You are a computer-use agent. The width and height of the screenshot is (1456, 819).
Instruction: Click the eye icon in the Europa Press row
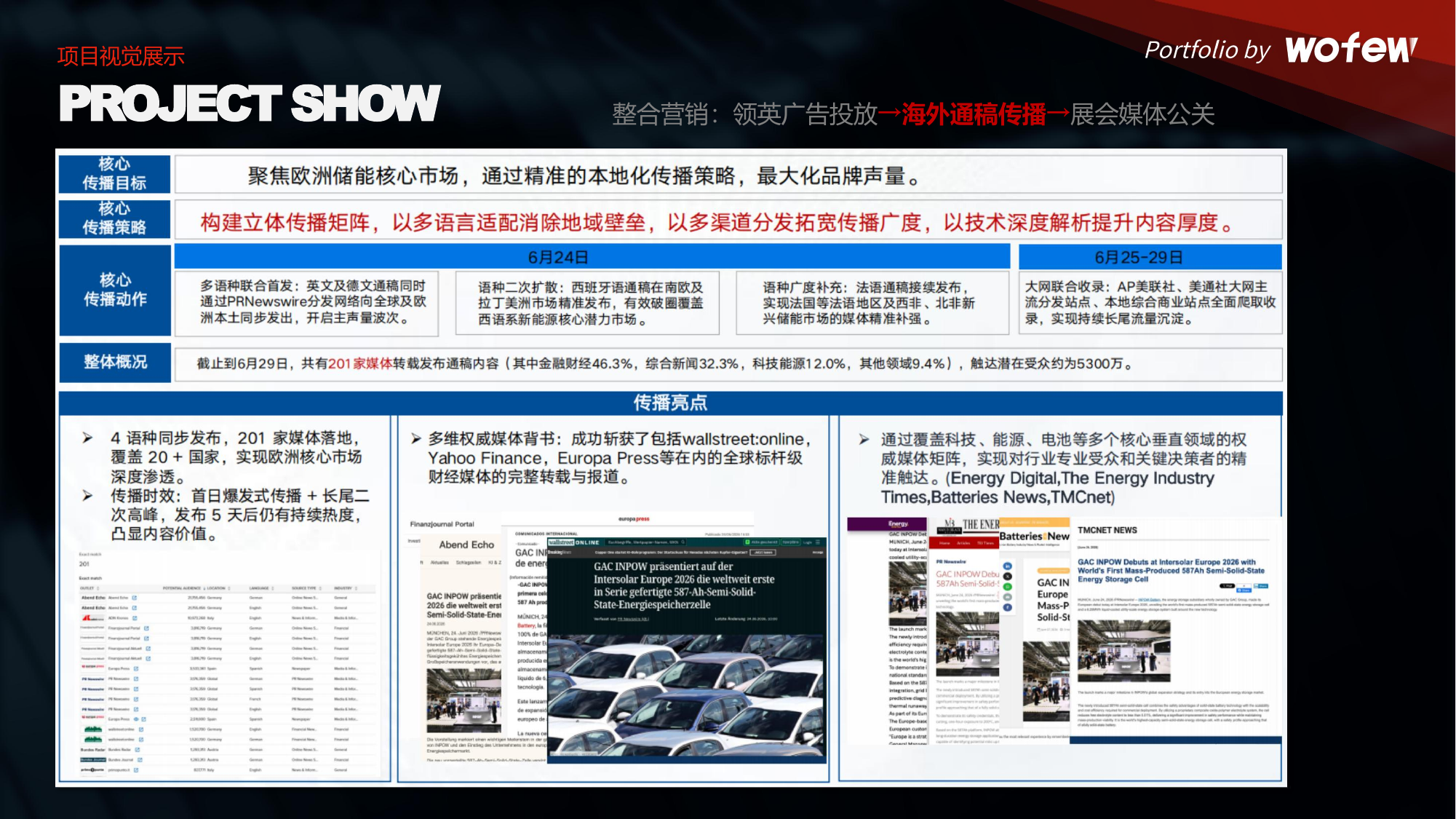pyautogui.click(x=136, y=719)
